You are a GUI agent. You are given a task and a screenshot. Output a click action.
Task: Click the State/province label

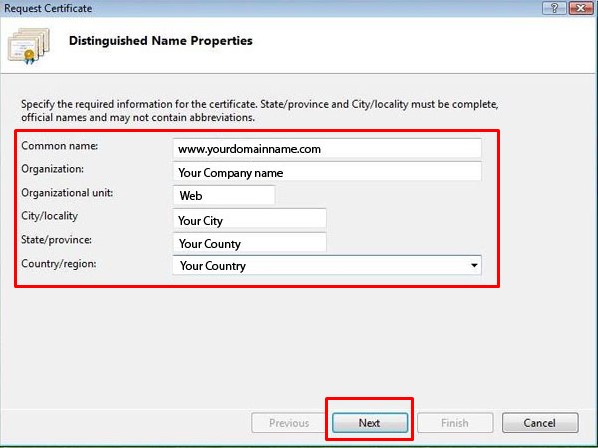[56, 240]
